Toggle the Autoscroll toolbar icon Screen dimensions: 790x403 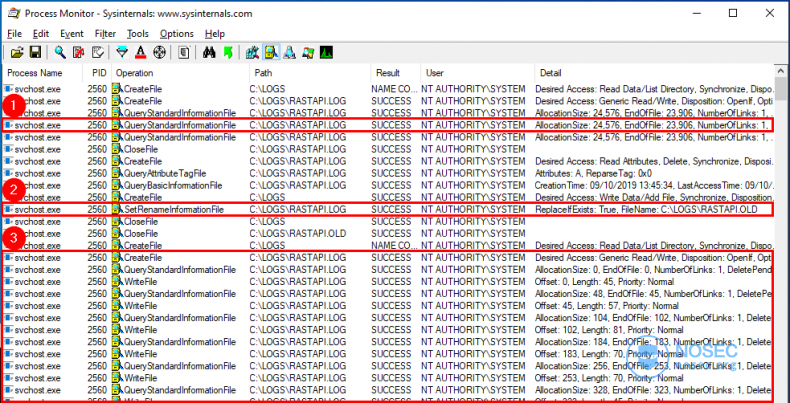click(78, 52)
